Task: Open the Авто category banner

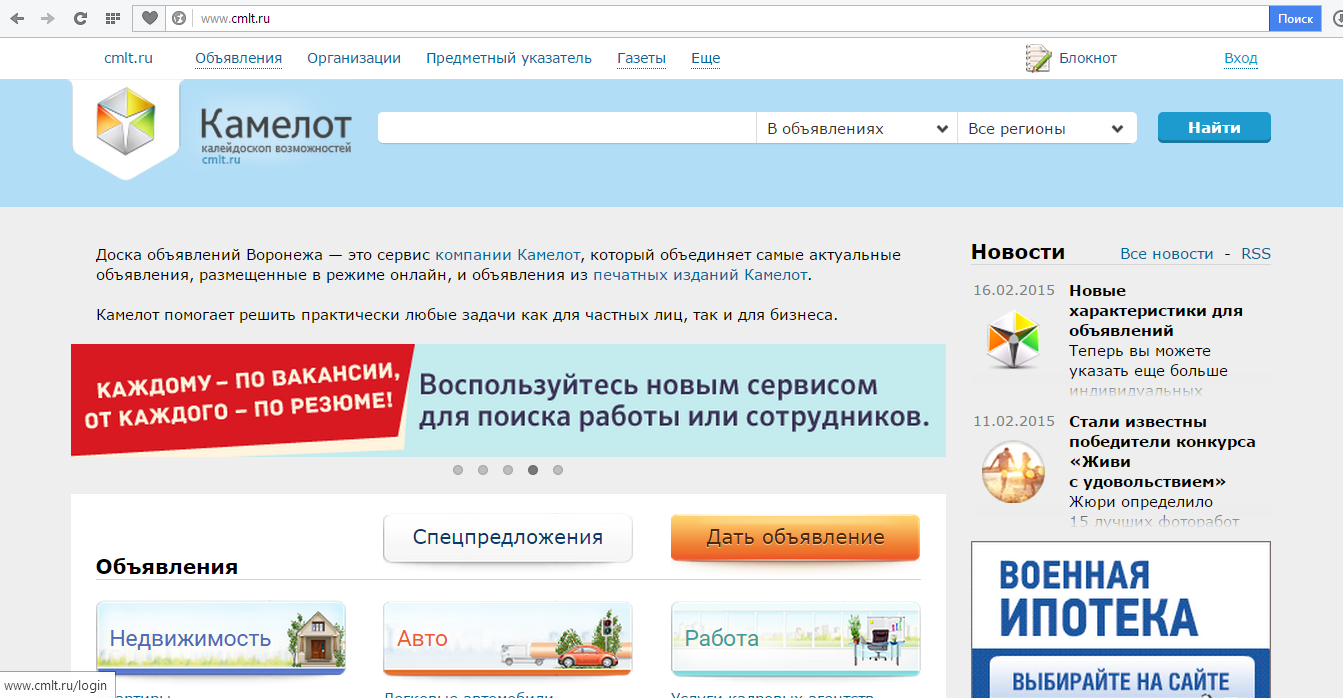Action: 508,638
